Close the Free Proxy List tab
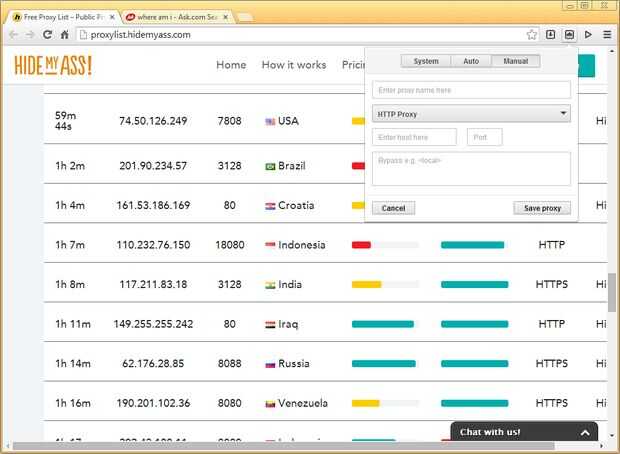 (x=112, y=17)
